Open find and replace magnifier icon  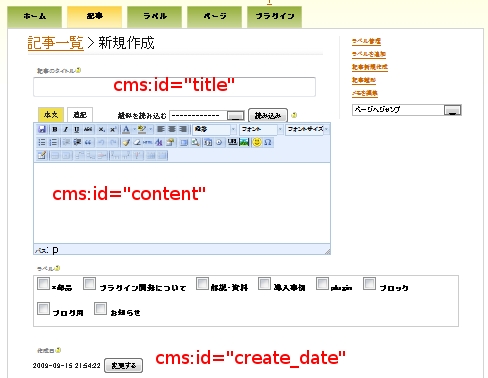[195, 142]
